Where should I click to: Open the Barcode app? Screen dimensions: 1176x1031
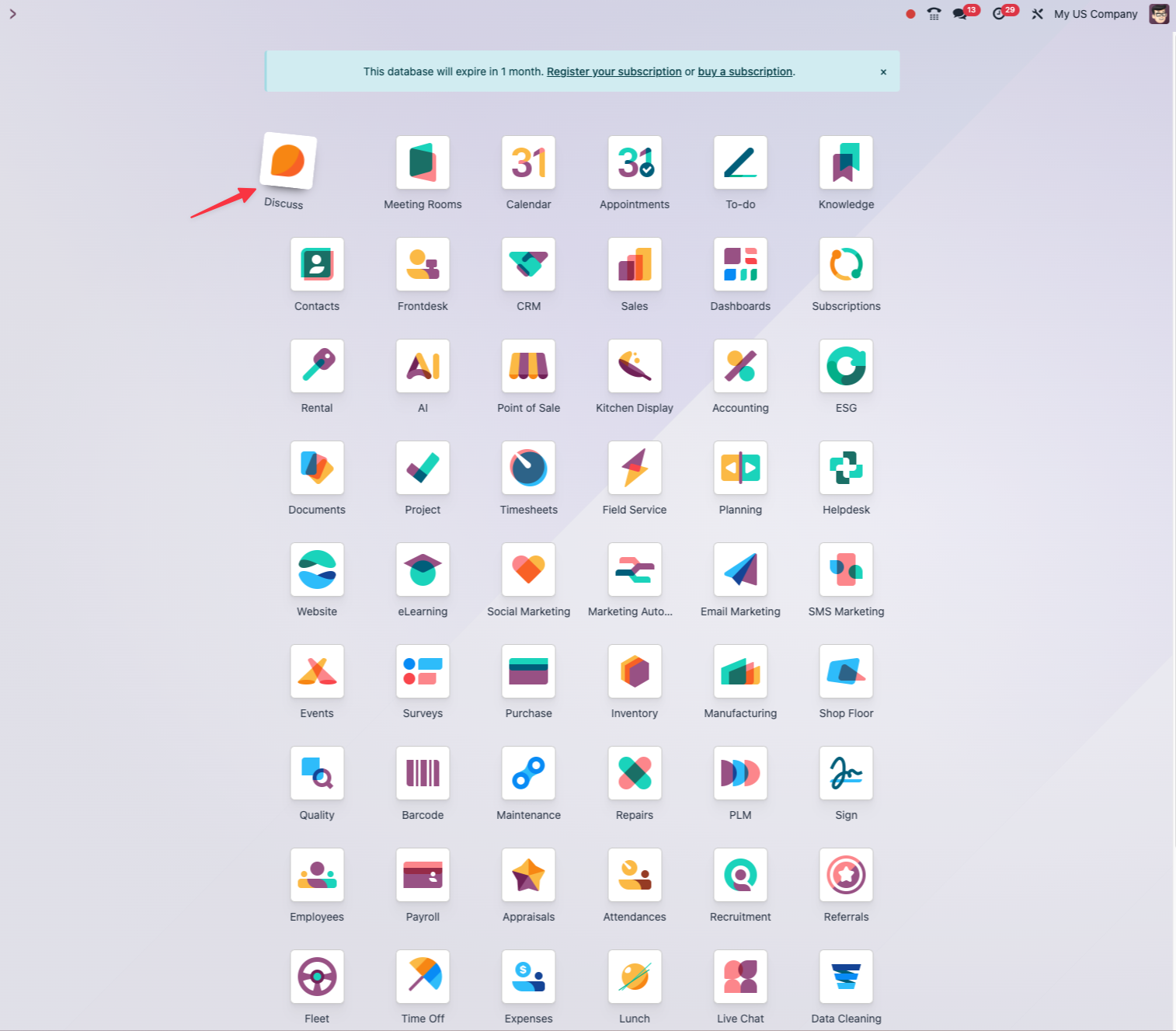[x=423, y=773]
